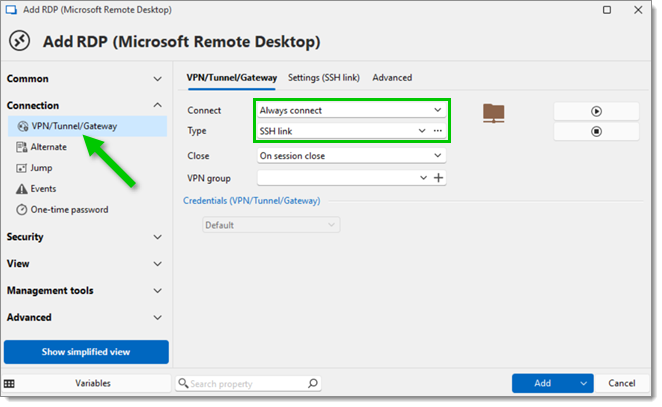Screen dimensions: 662x407
Task: Add a new VPN group with plus icon
Action: coord(439,178)
